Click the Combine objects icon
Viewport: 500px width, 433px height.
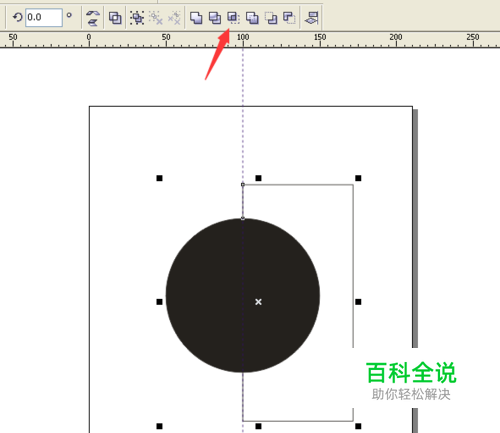(115, 18)
